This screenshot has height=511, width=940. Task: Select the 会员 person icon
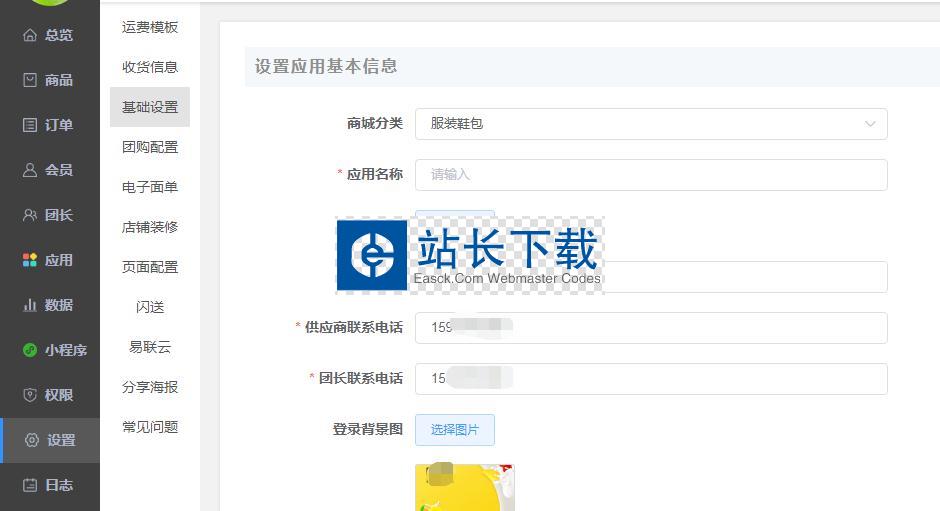(30, 170)
